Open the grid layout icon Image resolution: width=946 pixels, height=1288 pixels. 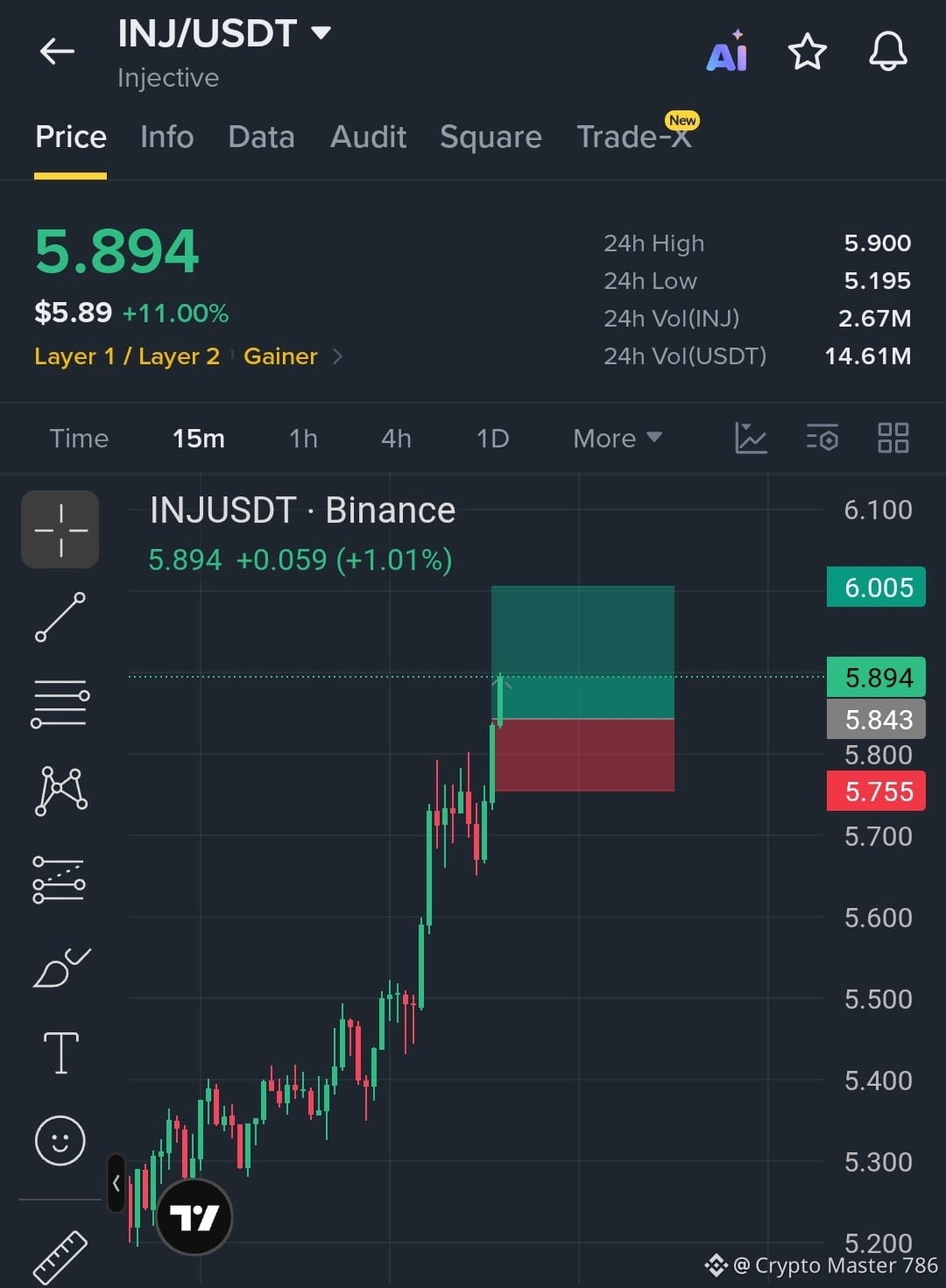[x=893, y=438]
